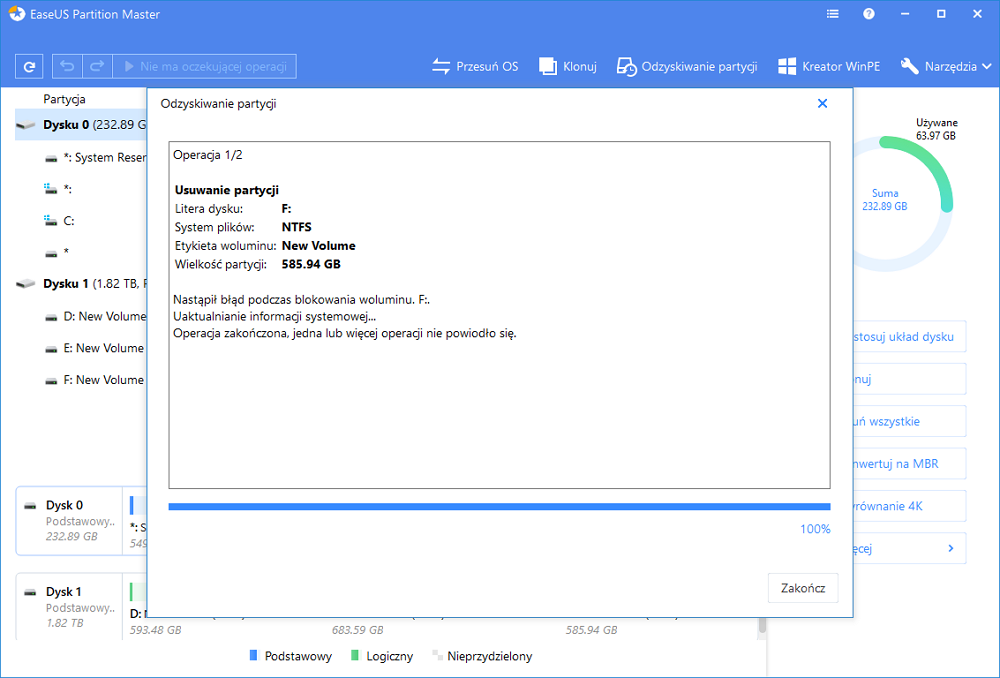Click the Zakończ button

(x=803, y=588)
